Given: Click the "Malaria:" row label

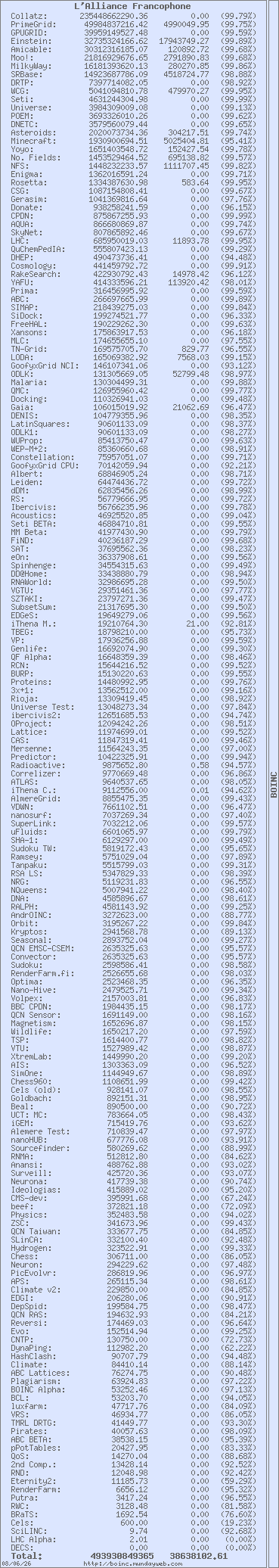Looking at the screenshot, I should point(29,381).
